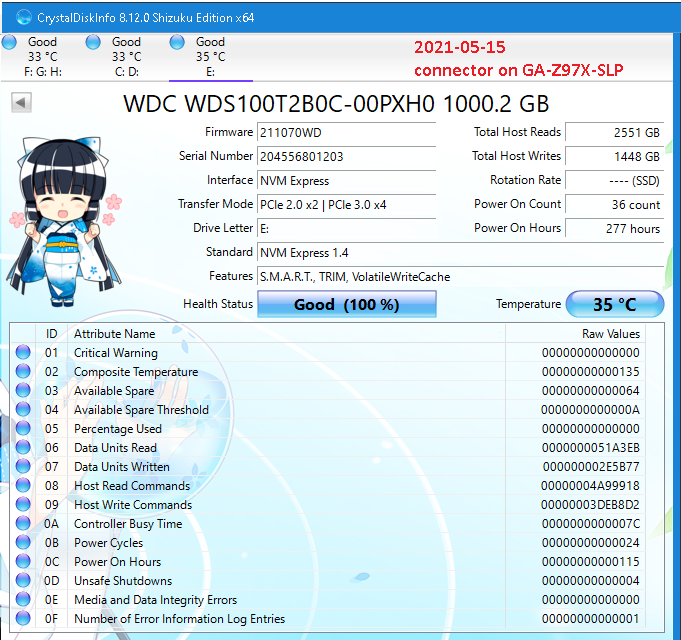Click the Attribute Name column header
The height and width of the screenshot is (640, 681).
tap(287, 333)
